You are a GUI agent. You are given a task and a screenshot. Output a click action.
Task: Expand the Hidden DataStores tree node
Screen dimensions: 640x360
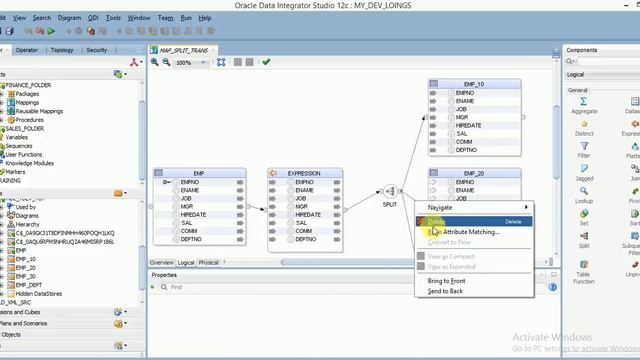(x=2, y=293)
